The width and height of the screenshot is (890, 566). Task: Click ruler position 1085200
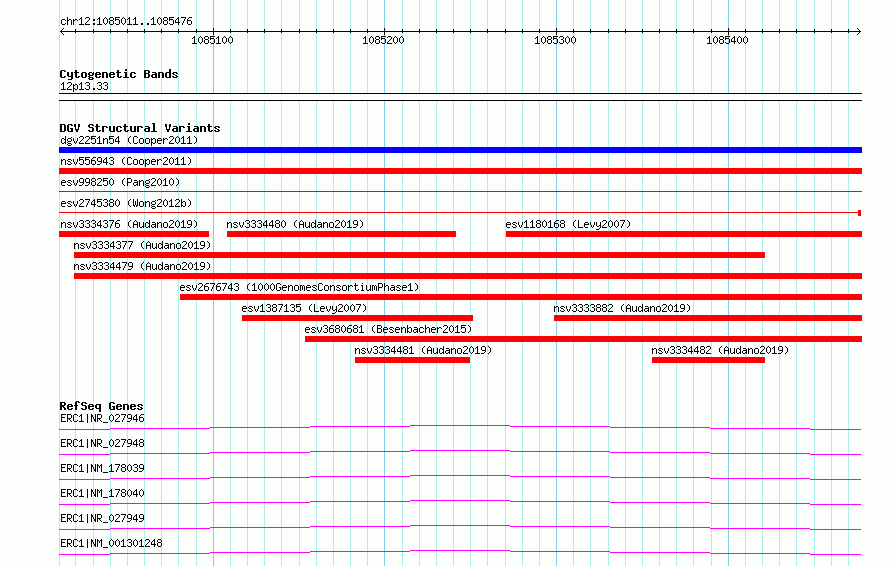point(384,40)
